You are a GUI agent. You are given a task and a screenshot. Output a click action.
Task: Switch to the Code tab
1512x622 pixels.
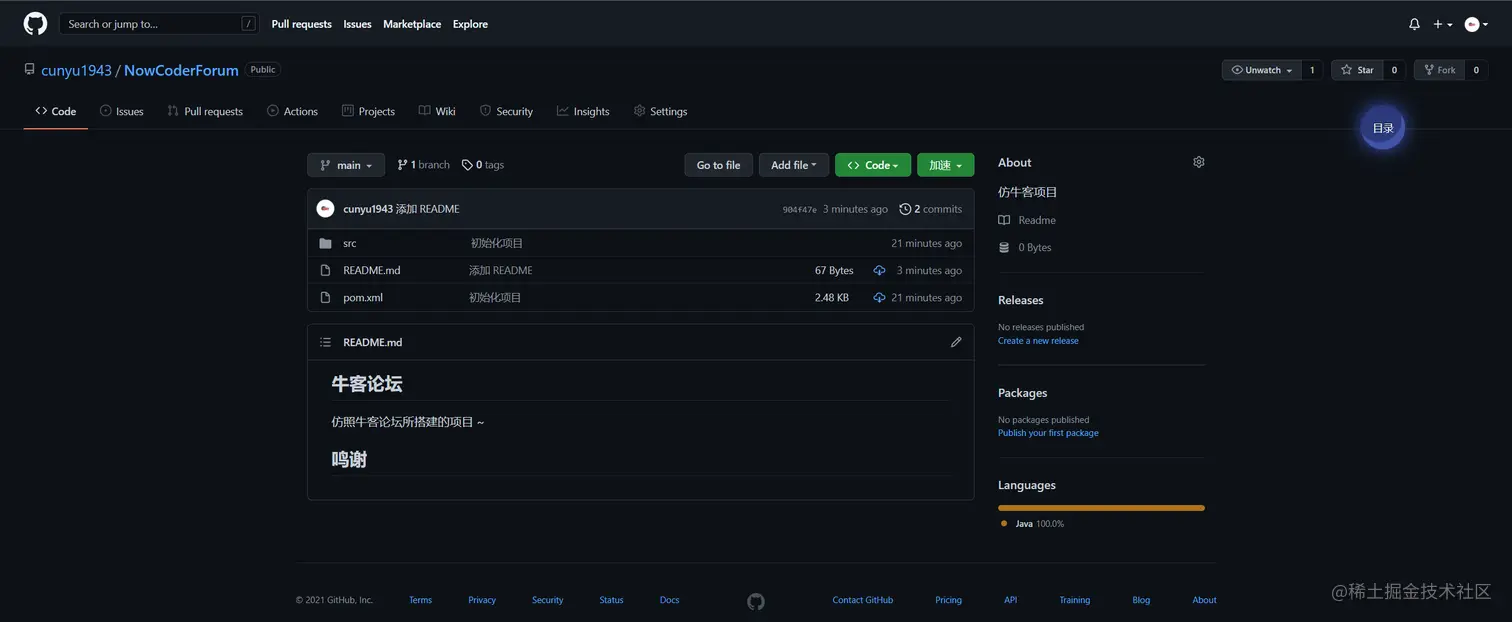click(x=56, y=111)
